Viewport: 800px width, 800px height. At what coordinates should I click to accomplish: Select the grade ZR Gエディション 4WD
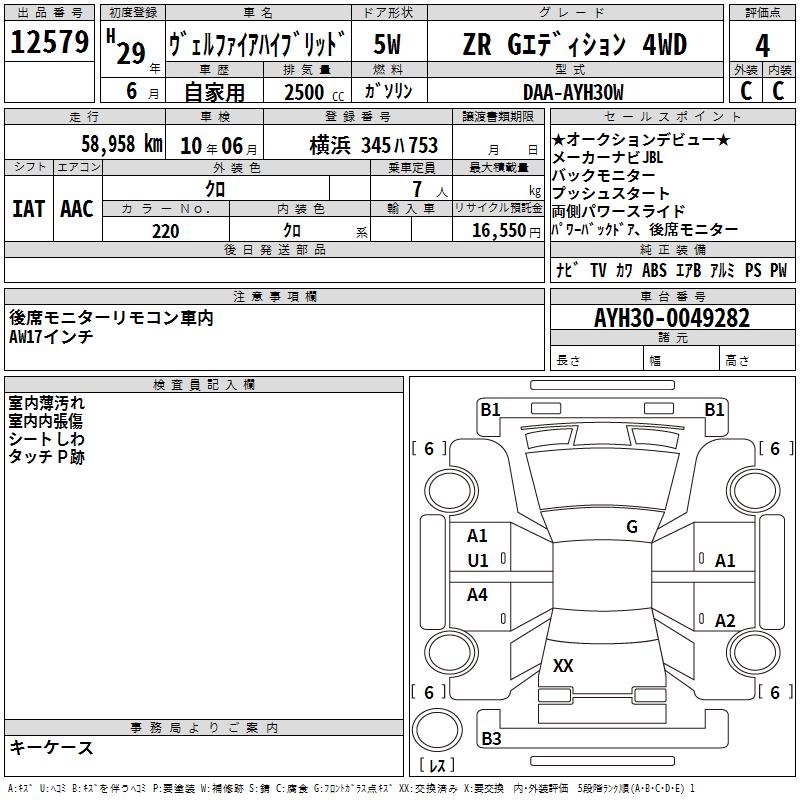[574, 44]
